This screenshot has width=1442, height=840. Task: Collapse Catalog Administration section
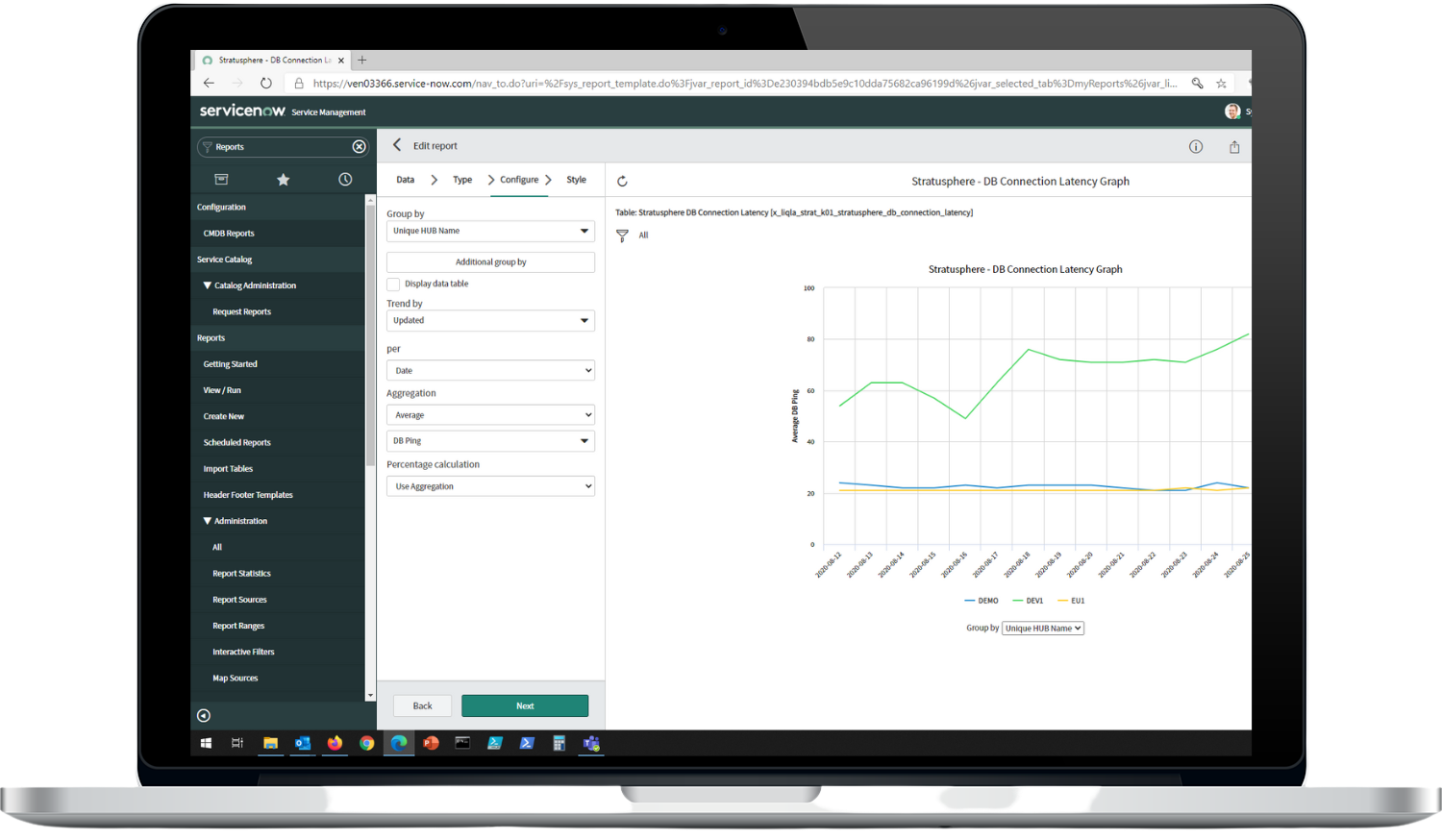click(x=207, y=285)
